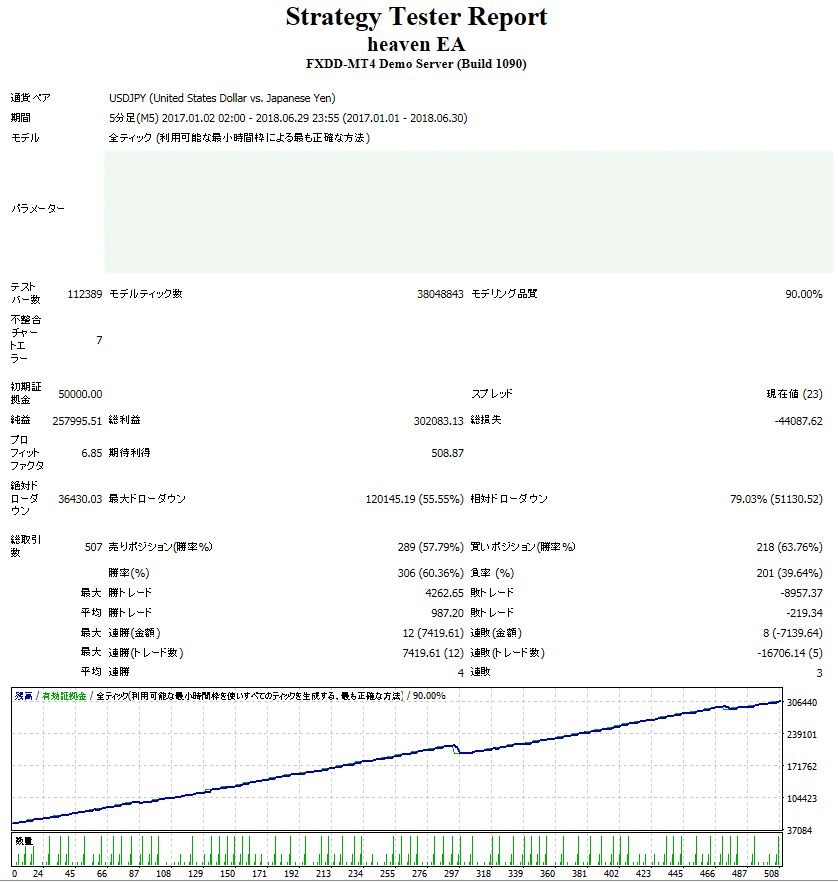Click expected payoff value 508.87
Screen dimensions: 838x882
pos(448,453)
